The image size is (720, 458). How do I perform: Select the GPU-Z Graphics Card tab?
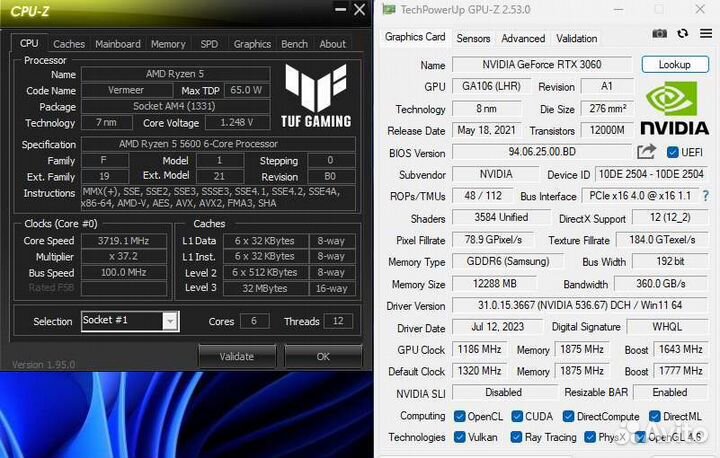pos(415,37)
